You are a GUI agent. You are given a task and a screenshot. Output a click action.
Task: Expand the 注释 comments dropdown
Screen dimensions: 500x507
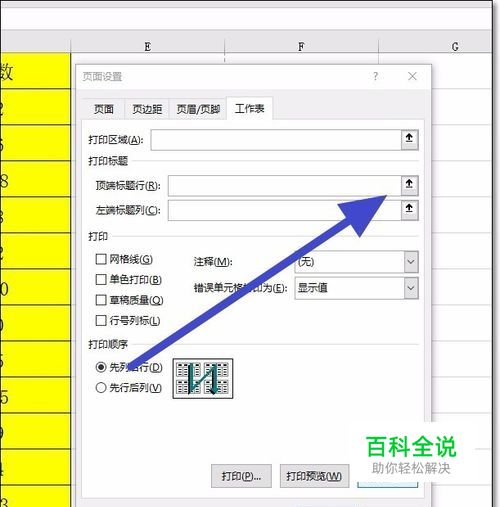tap(411, 262)
